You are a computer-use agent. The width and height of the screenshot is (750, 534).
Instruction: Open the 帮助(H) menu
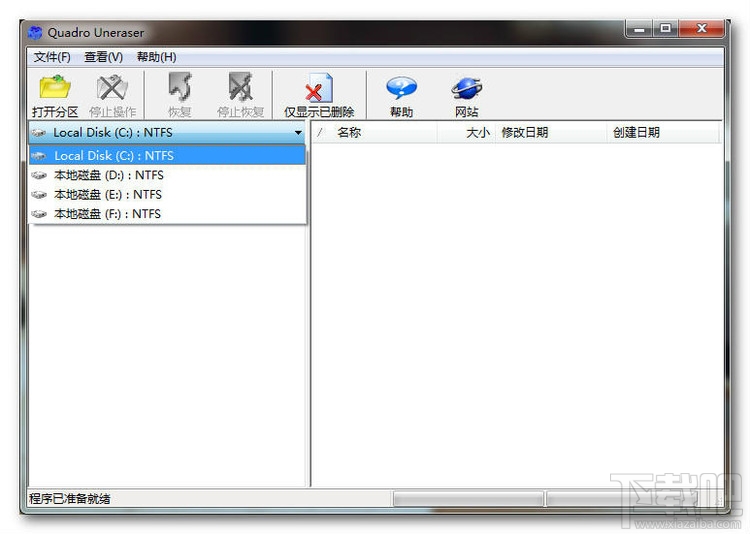click(x=156, y=57)
